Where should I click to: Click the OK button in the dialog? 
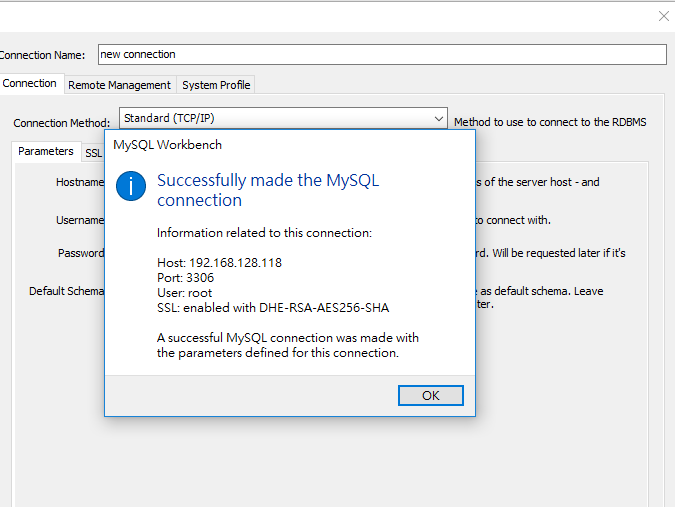click(430, 395)
